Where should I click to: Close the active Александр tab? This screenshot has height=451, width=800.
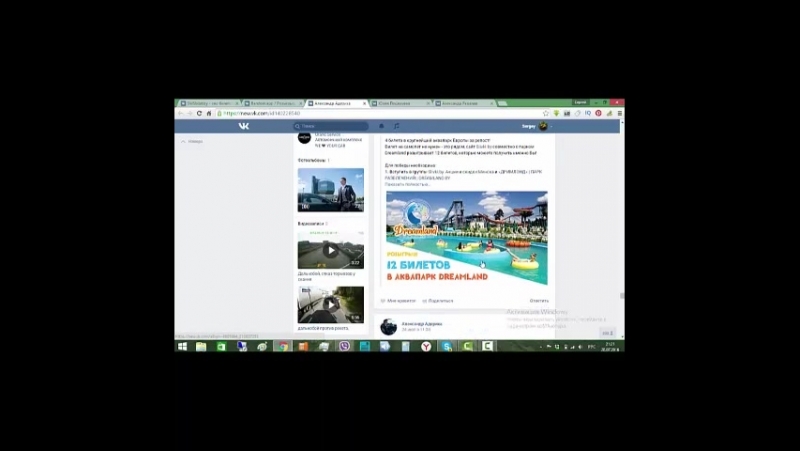[x=364, y=103]
